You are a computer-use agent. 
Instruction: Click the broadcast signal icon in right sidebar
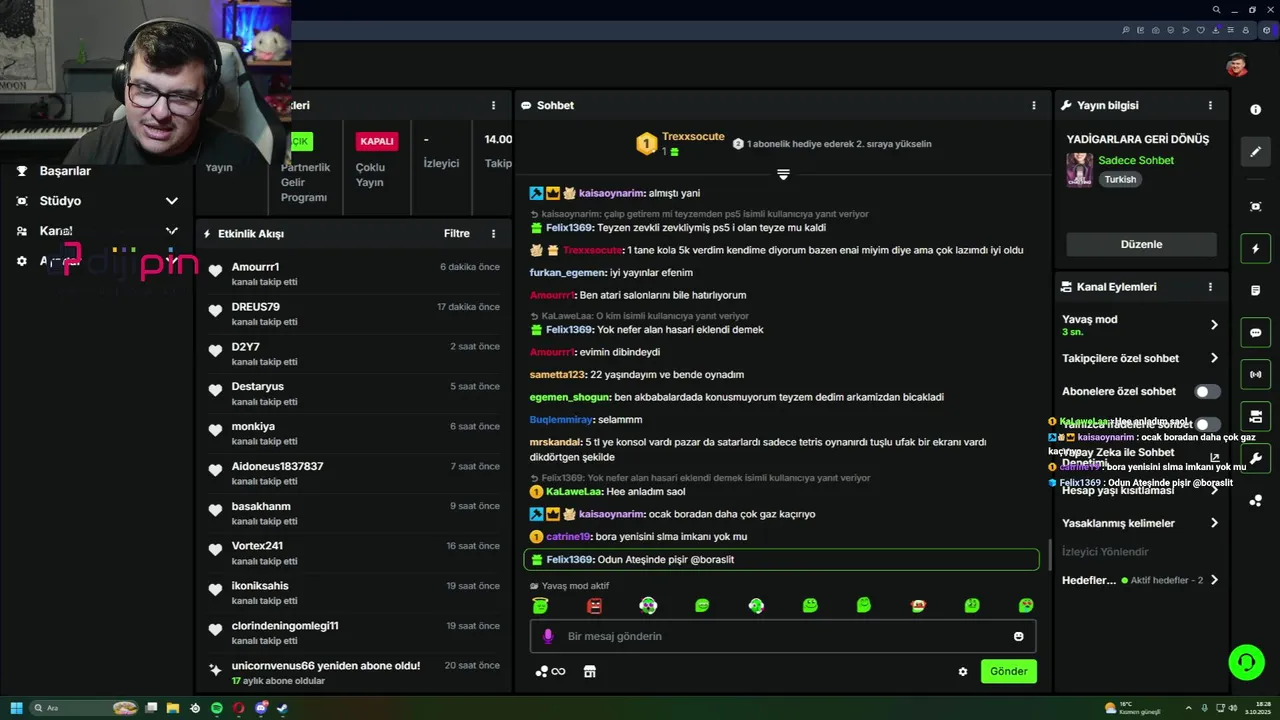pos(1256,375)
